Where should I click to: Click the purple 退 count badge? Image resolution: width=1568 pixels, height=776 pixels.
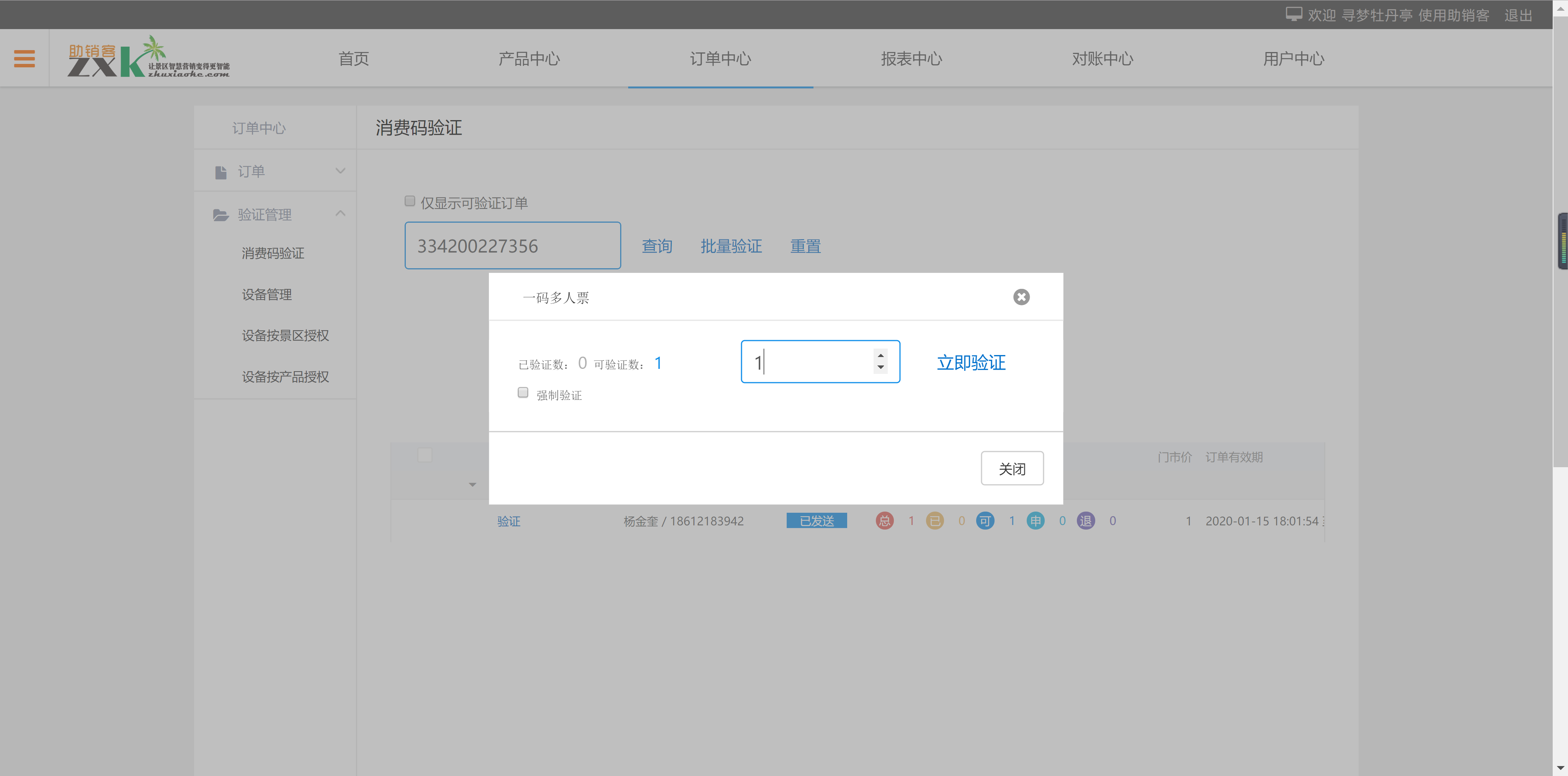coord(1085,520)
